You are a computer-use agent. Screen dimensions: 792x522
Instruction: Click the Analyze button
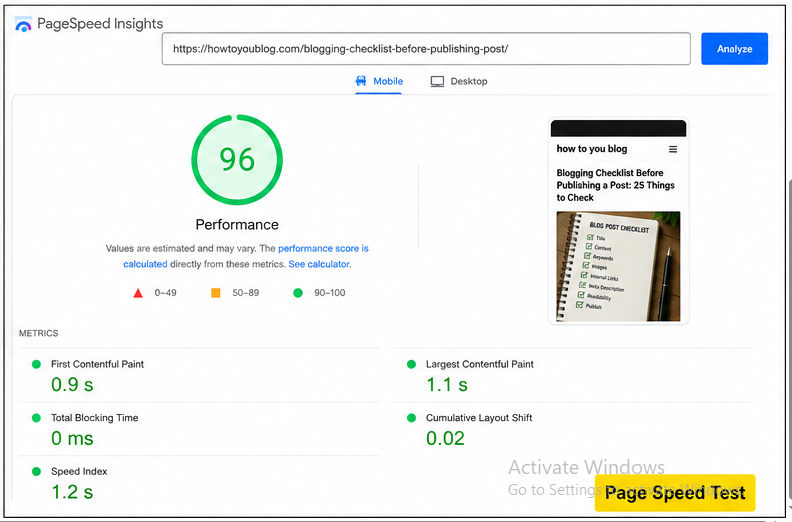pos(734,49)
